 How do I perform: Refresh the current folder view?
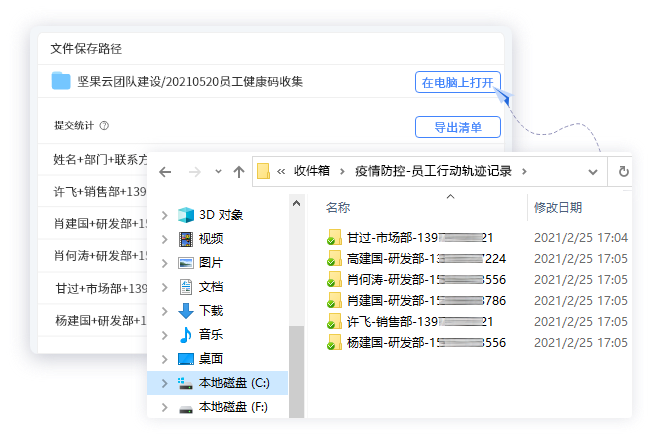tap(623, 172)
